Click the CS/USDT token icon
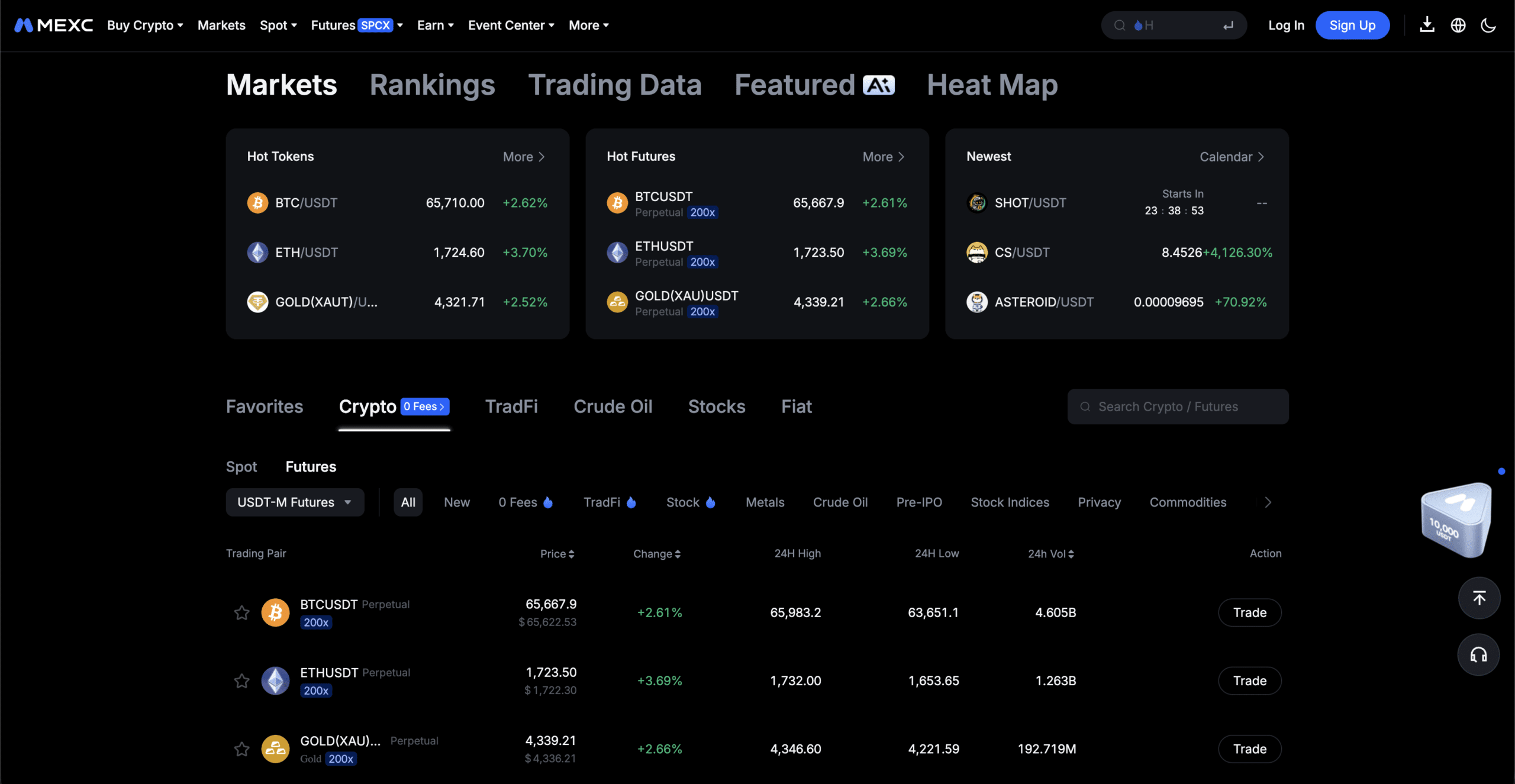 click(977, 253)
